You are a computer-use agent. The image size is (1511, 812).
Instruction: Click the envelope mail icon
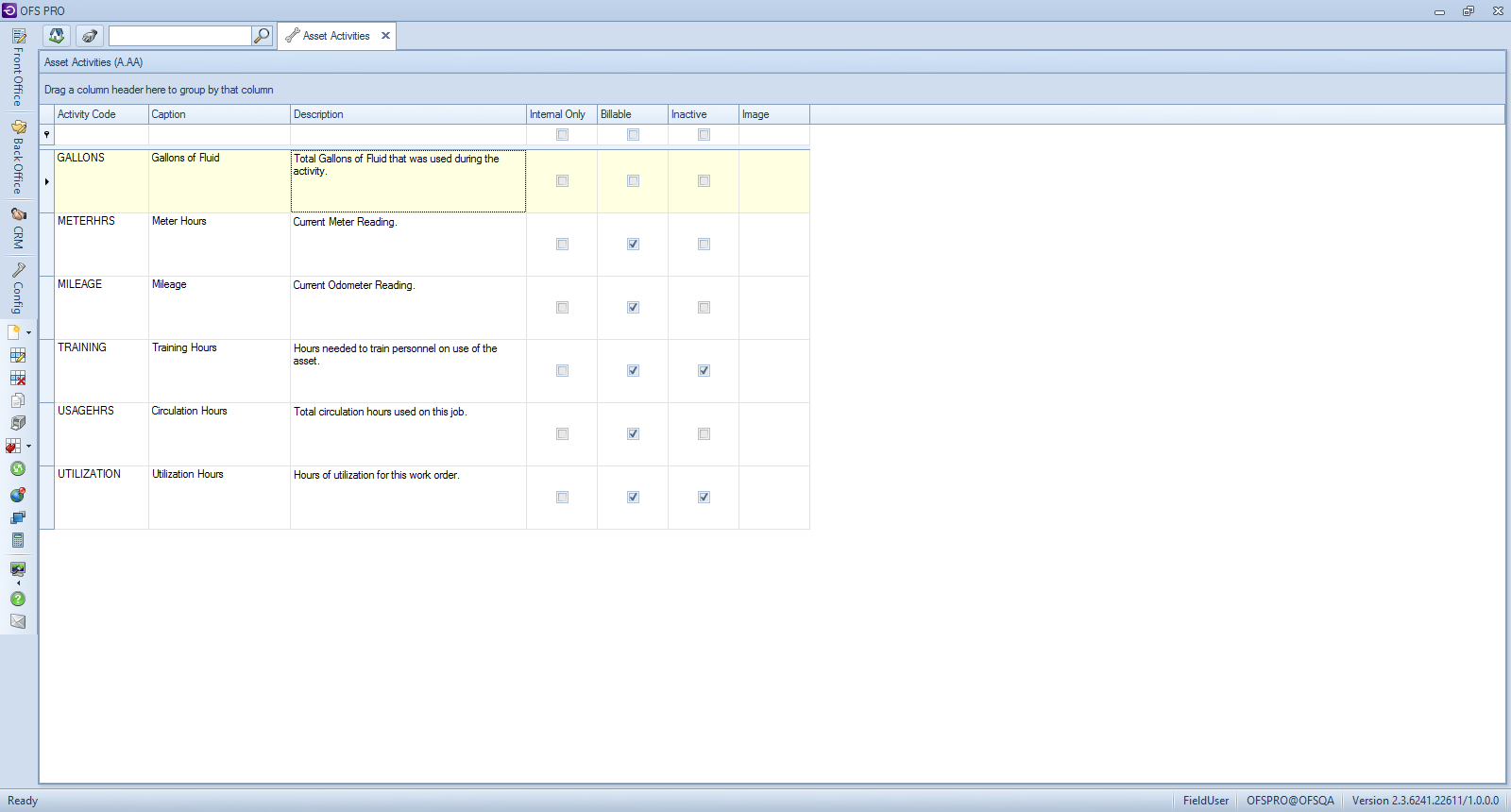18,621
